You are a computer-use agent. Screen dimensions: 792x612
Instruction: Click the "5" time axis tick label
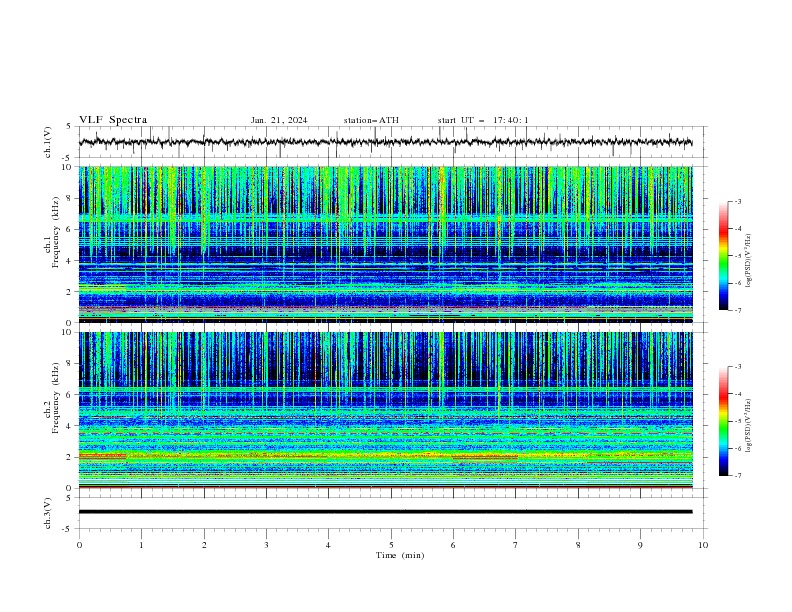pos(391,545)
